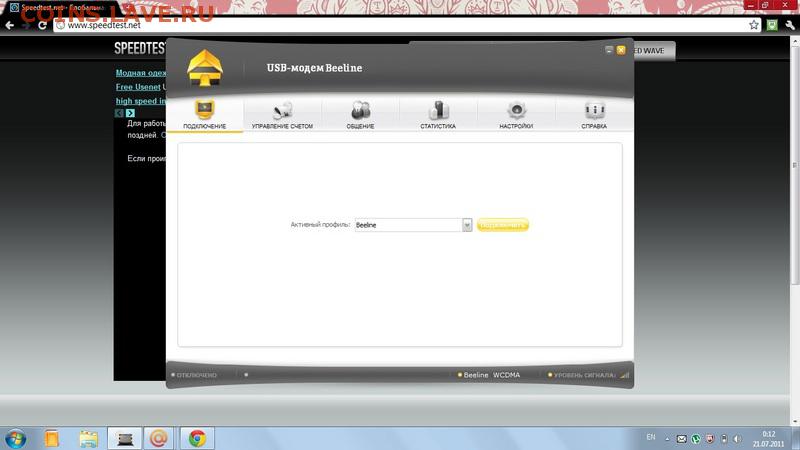Open the Справка tab

coord(594,114)
